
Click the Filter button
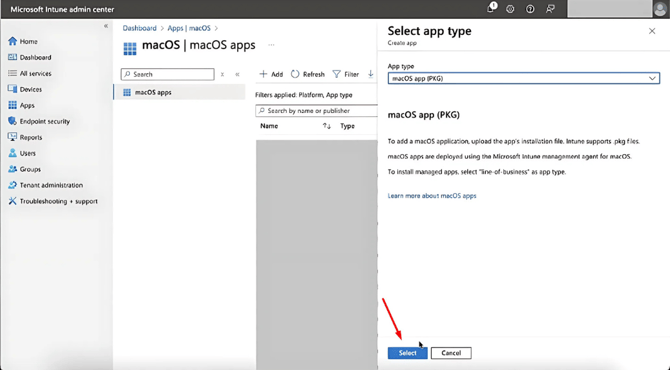(x=345, y=74)
